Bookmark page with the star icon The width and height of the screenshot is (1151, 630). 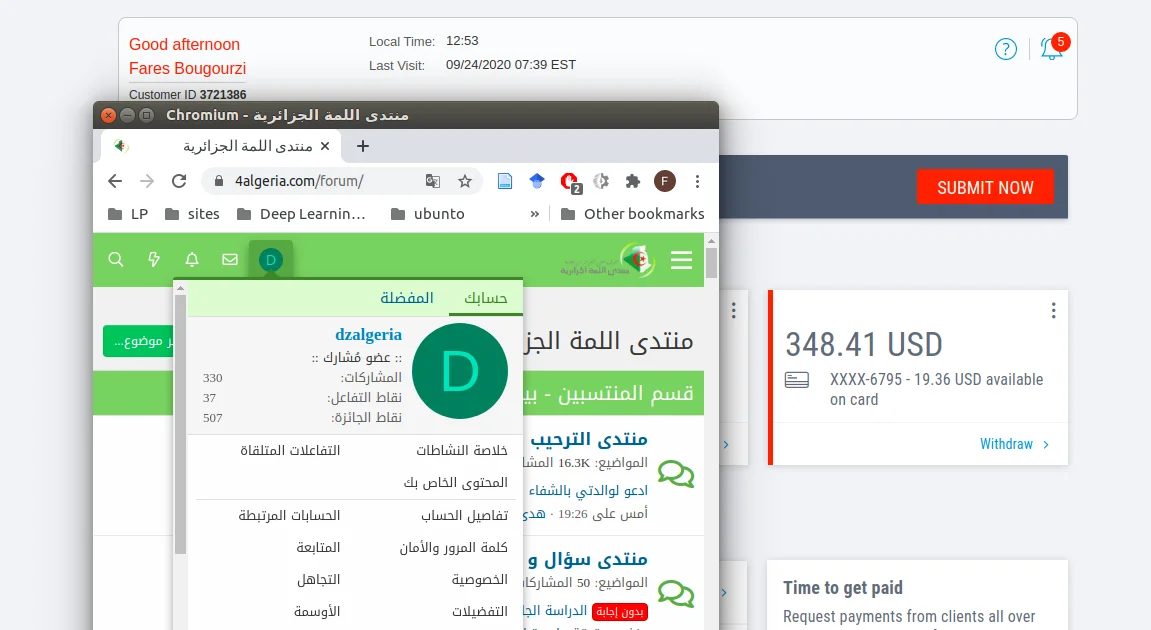(465, 181)
